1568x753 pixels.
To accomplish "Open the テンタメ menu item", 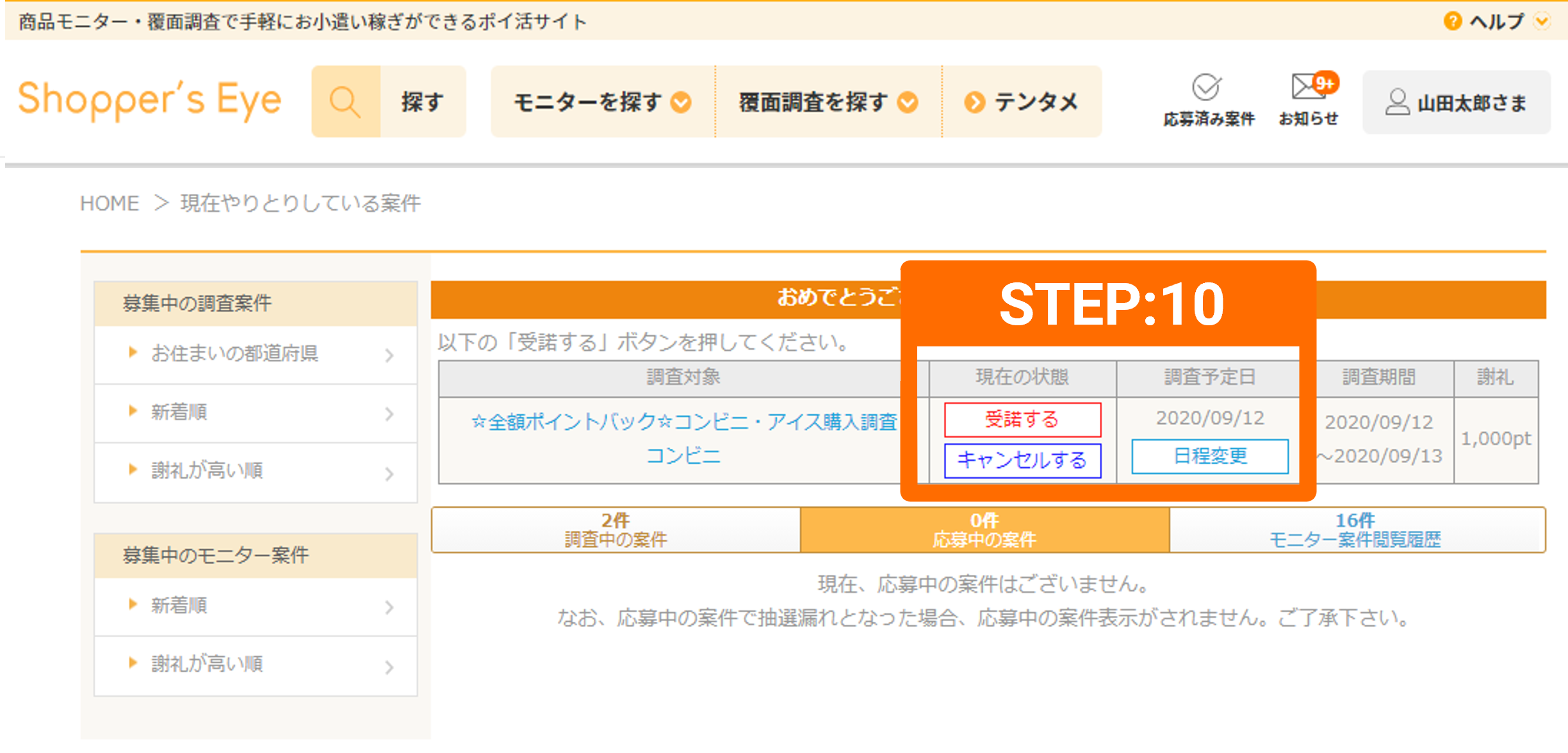I will 1022,102.
